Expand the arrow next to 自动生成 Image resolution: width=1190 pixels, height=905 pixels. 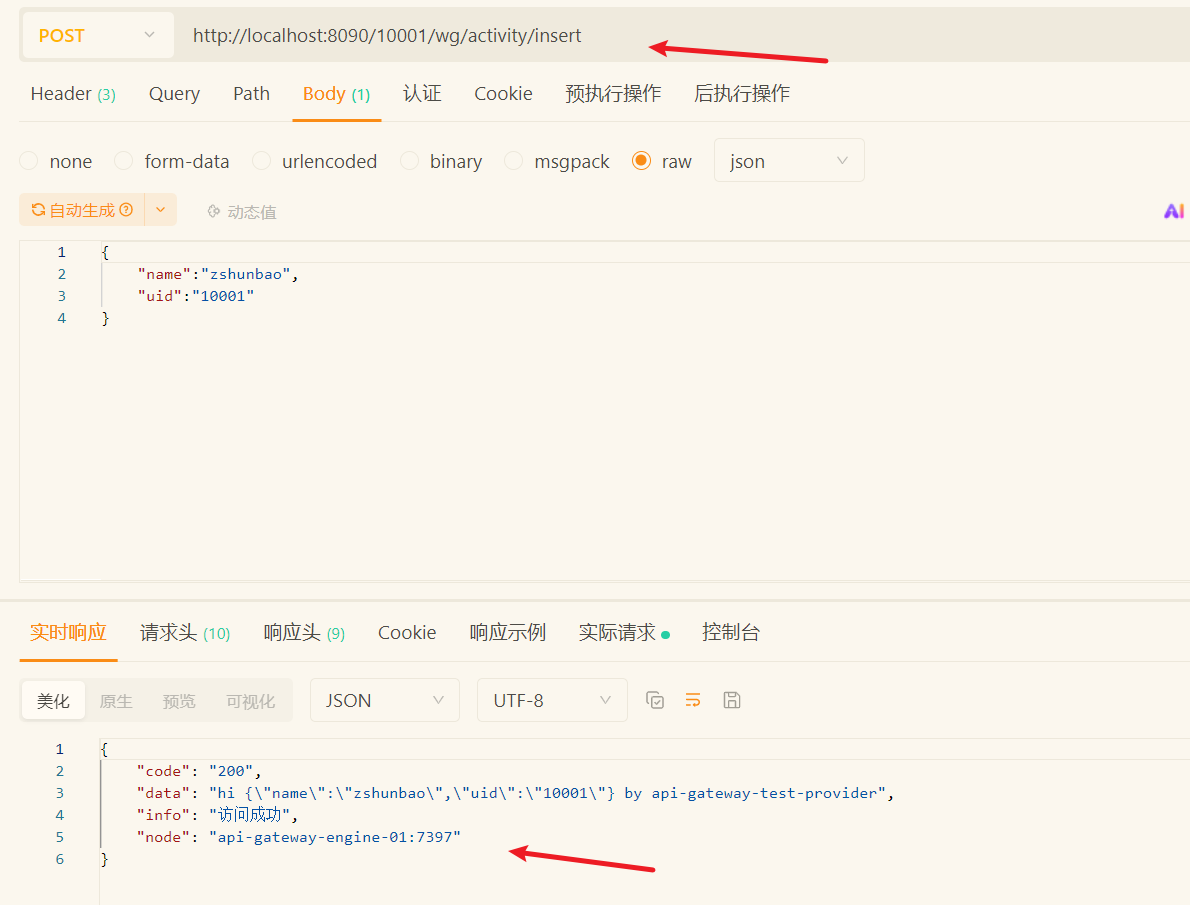coord(161,210)
